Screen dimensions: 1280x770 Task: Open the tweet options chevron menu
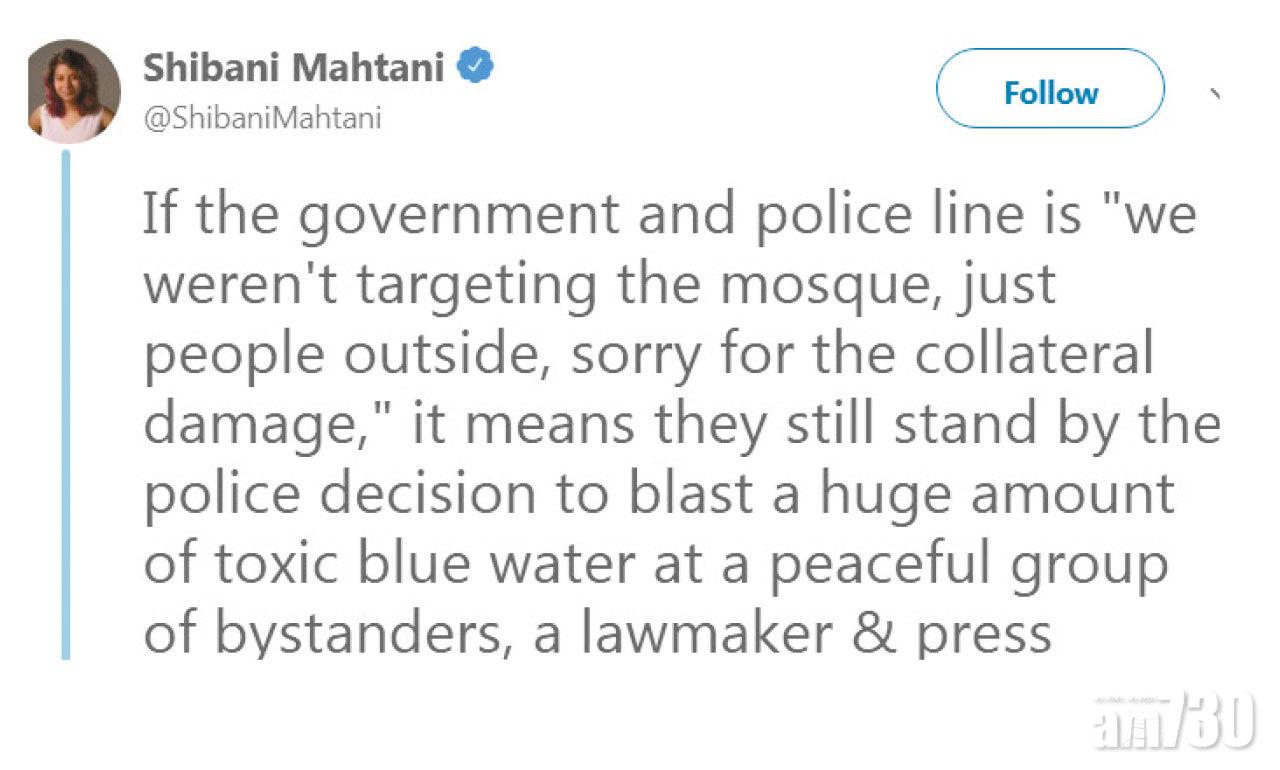[x=1214, y=95]
